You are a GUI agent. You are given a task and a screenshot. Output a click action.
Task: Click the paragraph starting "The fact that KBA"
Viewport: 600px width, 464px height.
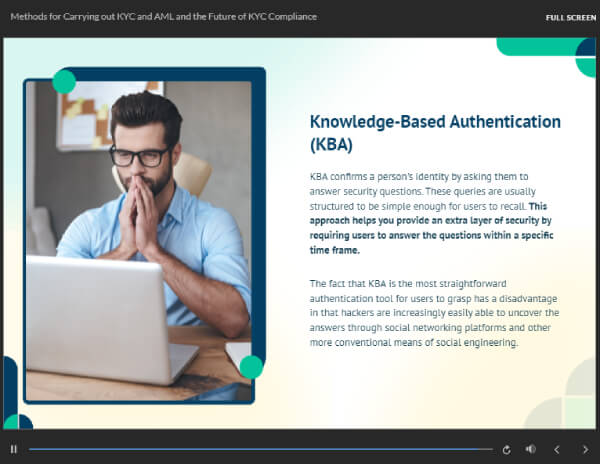coord(434,313)
